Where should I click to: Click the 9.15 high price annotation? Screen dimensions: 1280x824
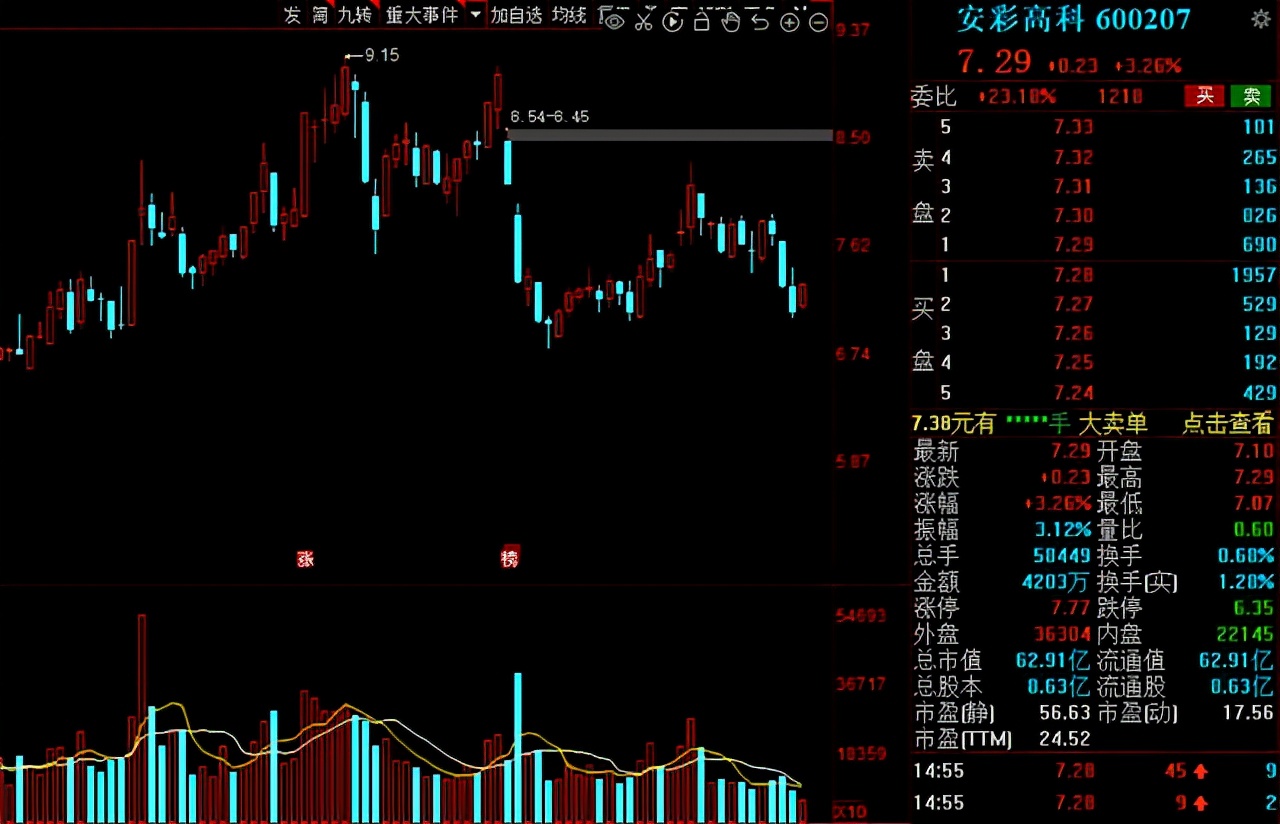(x=381, y=55)
